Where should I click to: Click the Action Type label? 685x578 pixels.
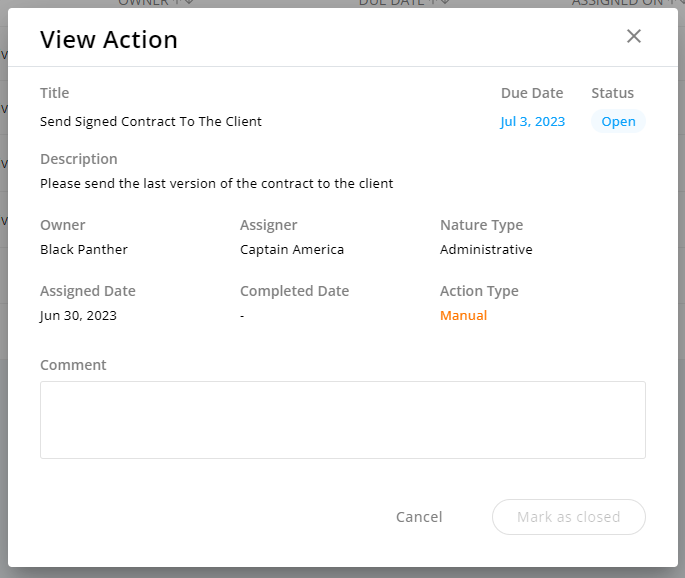pos(479,291)
